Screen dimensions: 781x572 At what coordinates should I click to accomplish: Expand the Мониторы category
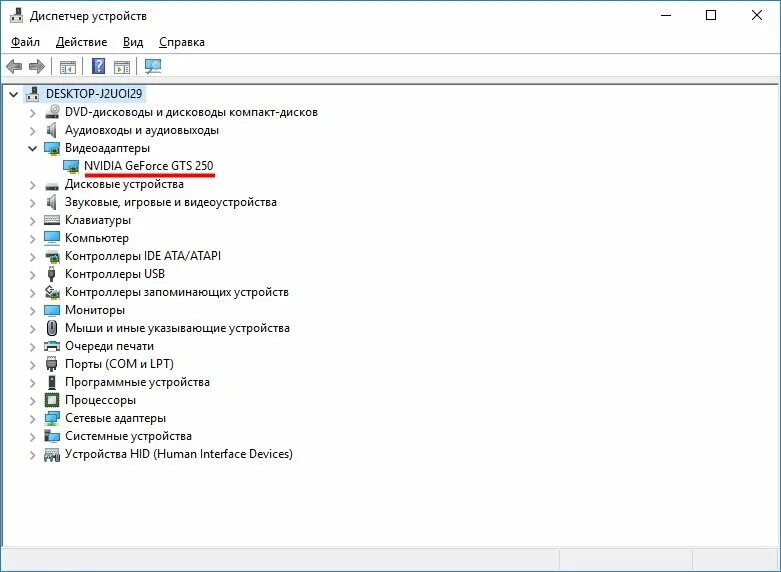(32, 311)
